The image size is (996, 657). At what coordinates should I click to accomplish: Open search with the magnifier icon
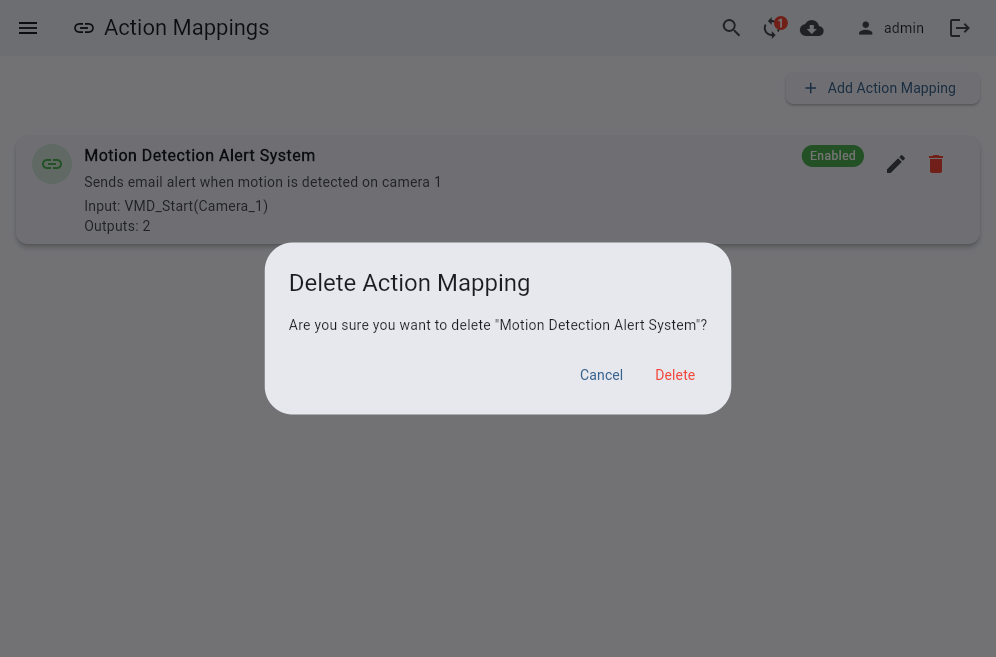click(x=731, y=28)
